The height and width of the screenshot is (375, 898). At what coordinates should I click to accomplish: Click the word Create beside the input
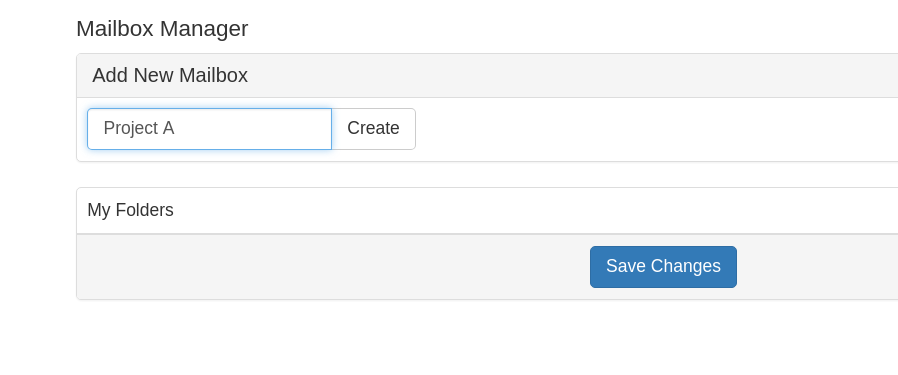pos(373,128)
